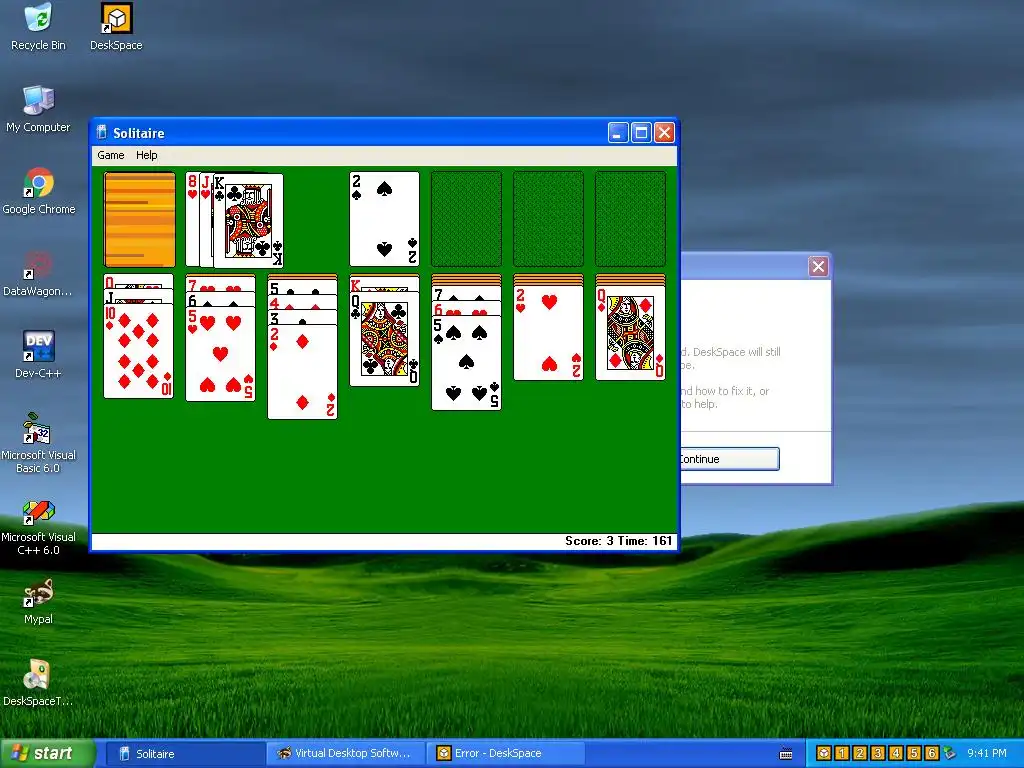1024x768 pixels.
Task: Select the Queen of Diamonds card
Action: [x=630, y=333]
